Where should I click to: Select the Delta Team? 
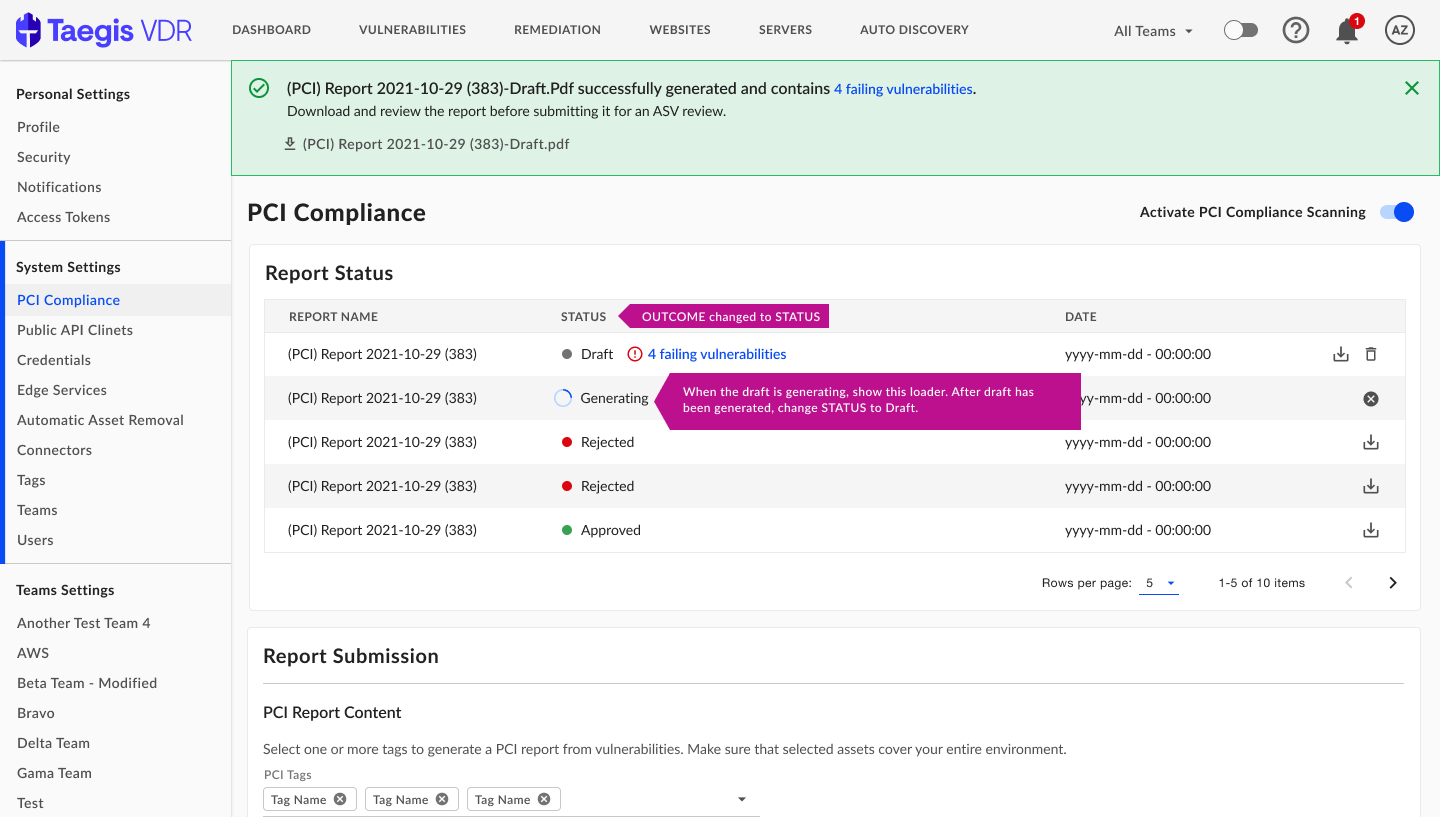coord(53,743)
